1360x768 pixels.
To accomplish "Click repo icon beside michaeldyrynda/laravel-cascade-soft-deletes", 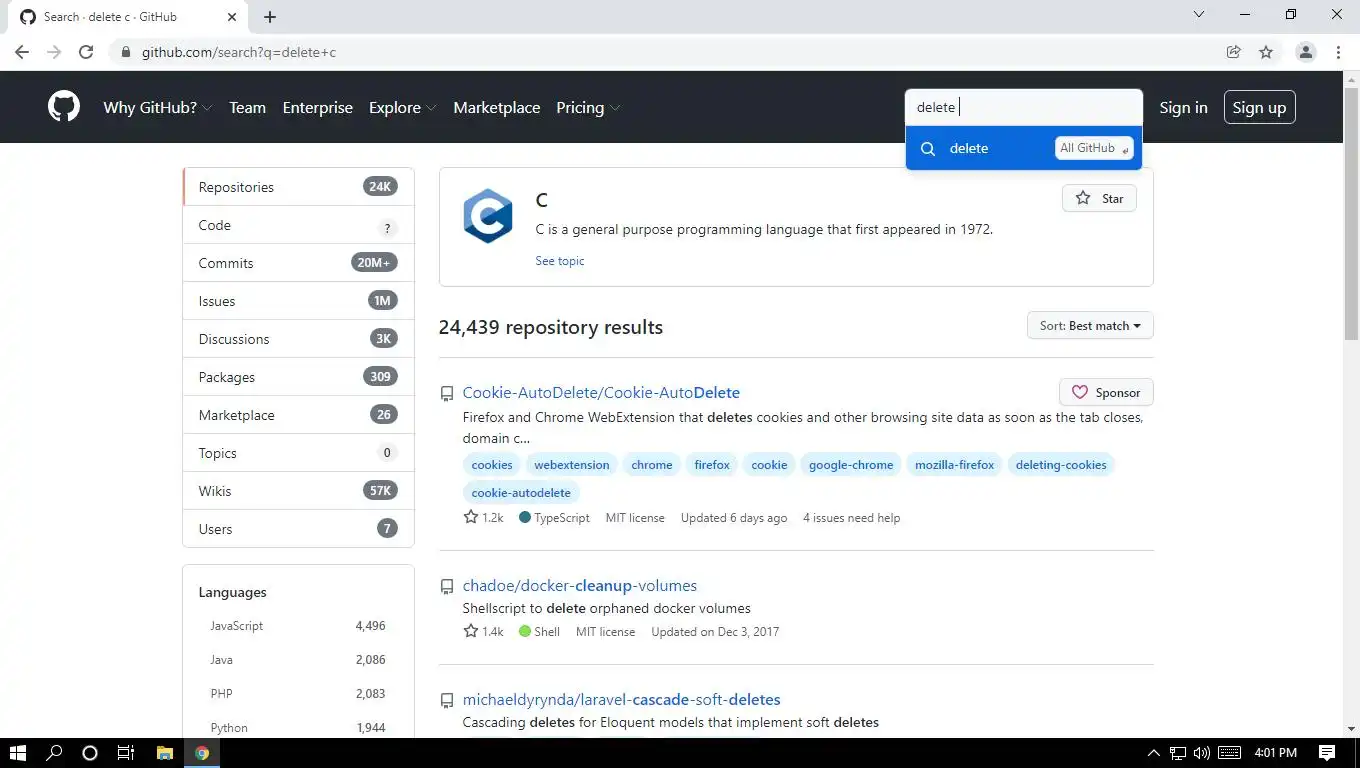I will pos(447,701).
